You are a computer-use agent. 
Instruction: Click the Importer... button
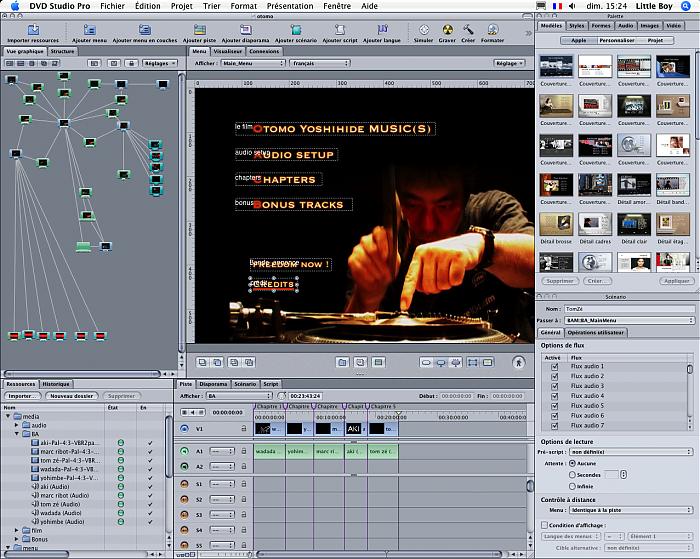tap(21, 396)
